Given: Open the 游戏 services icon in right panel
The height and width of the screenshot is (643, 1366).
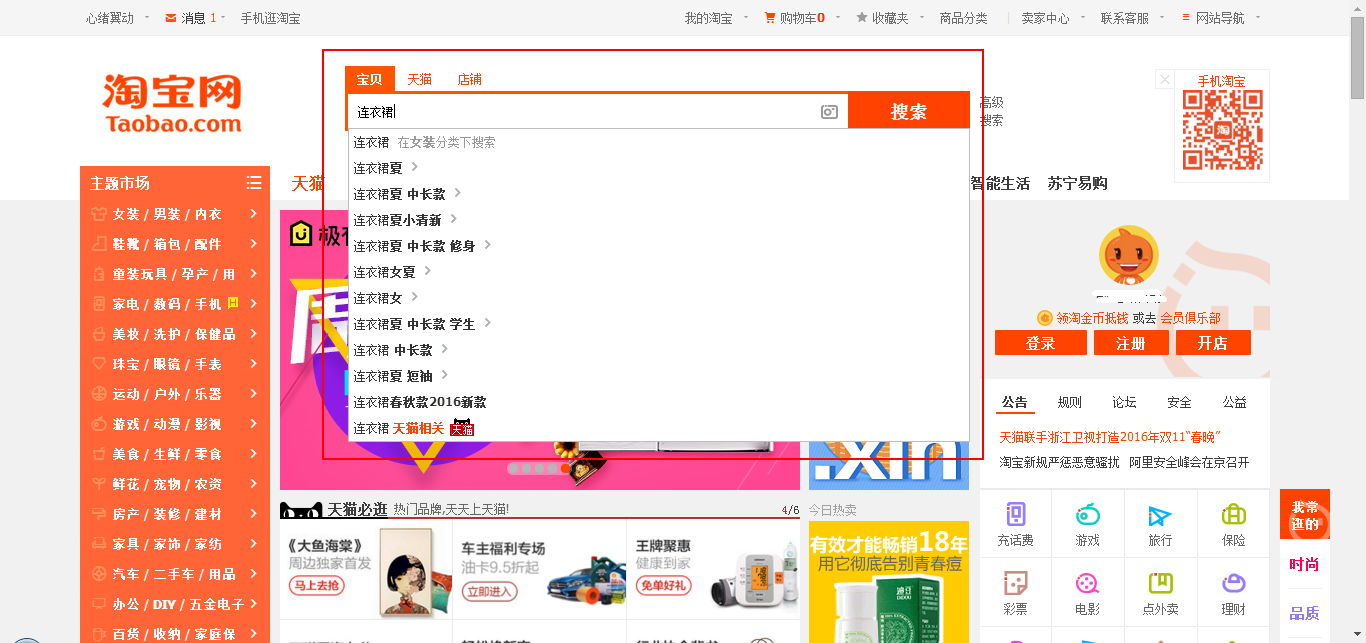Looking at the screenshot, I should 1087,515.
